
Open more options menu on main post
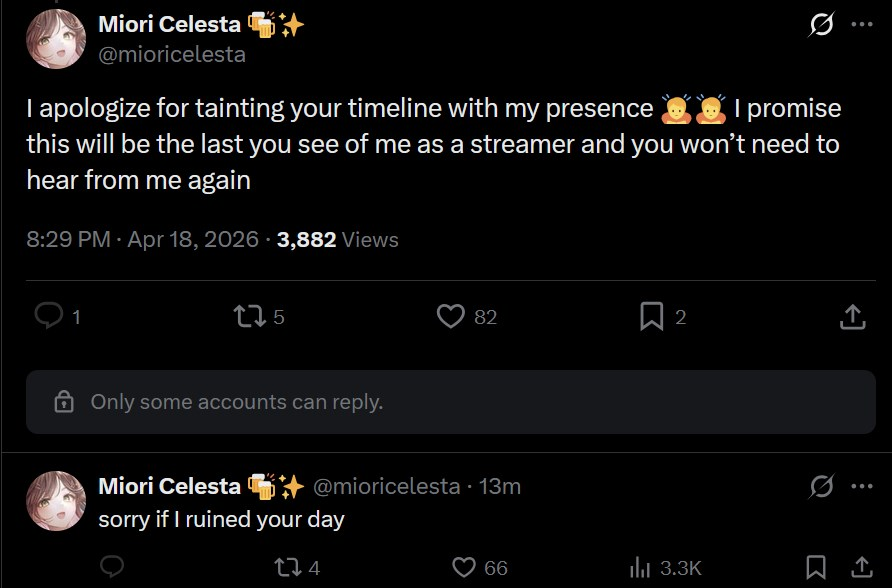[860, 27]
